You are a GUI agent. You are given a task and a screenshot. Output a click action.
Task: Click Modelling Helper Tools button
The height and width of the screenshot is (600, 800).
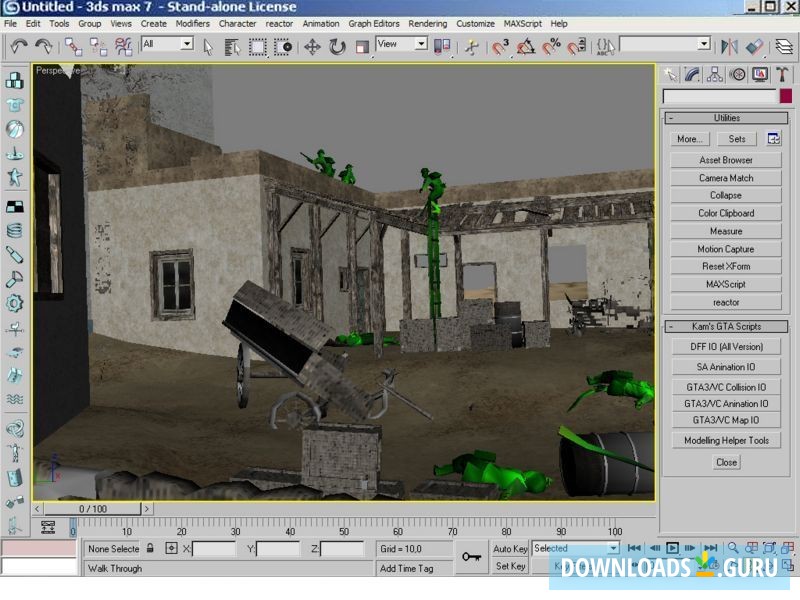tap(727, 440)
